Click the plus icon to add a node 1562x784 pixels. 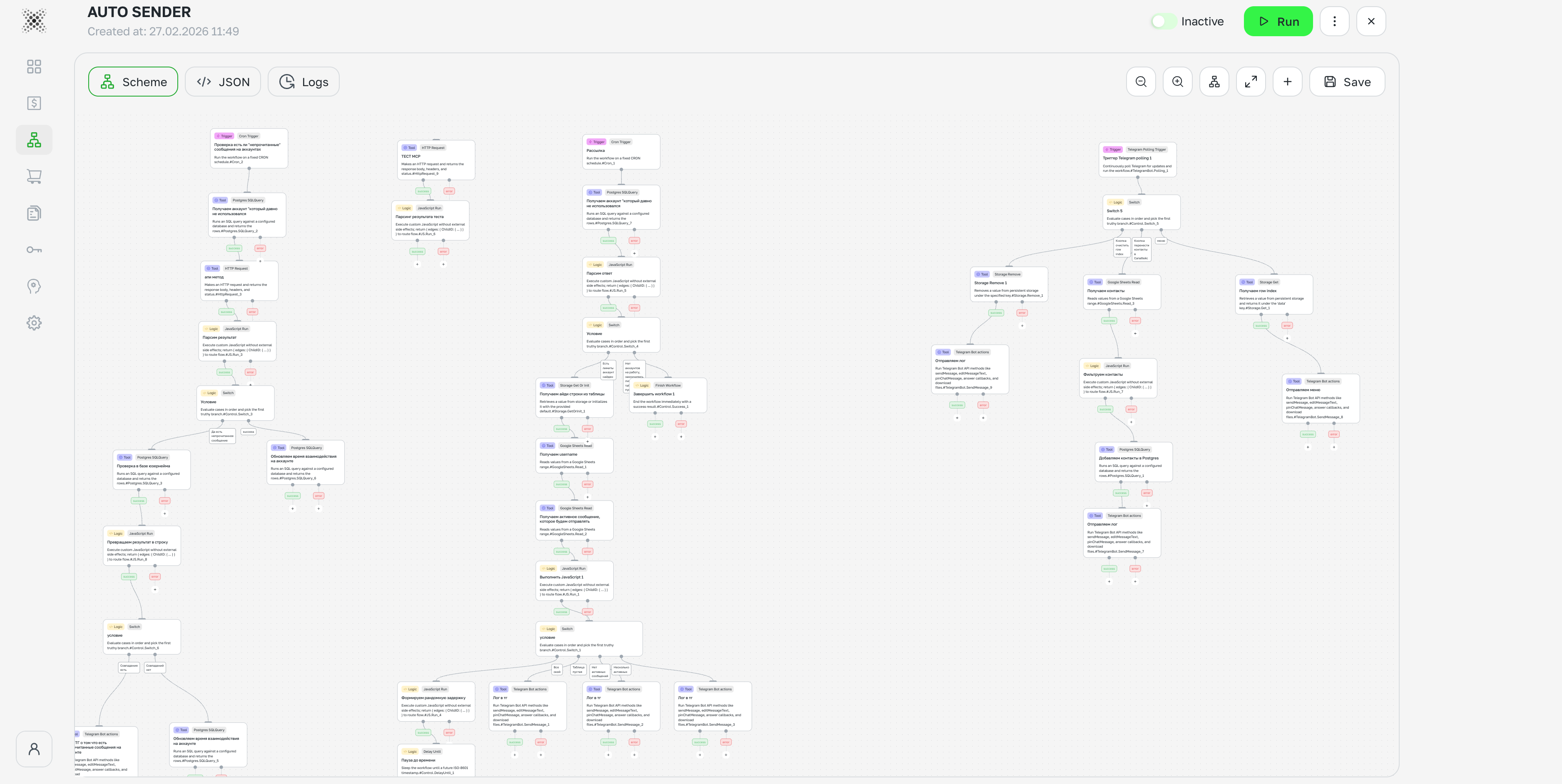[1287, 81]
